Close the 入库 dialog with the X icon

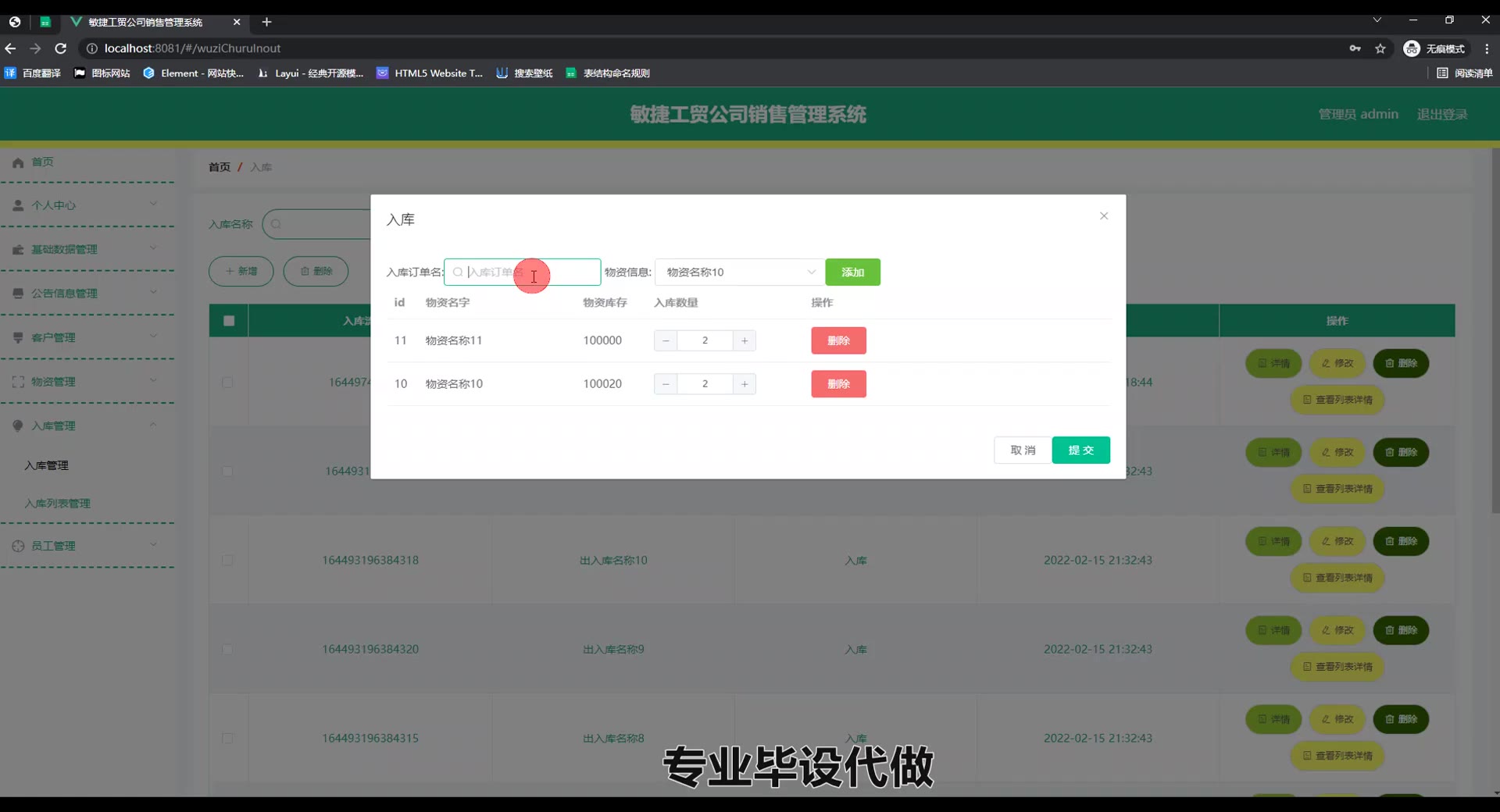click(x=1104, y=216)
